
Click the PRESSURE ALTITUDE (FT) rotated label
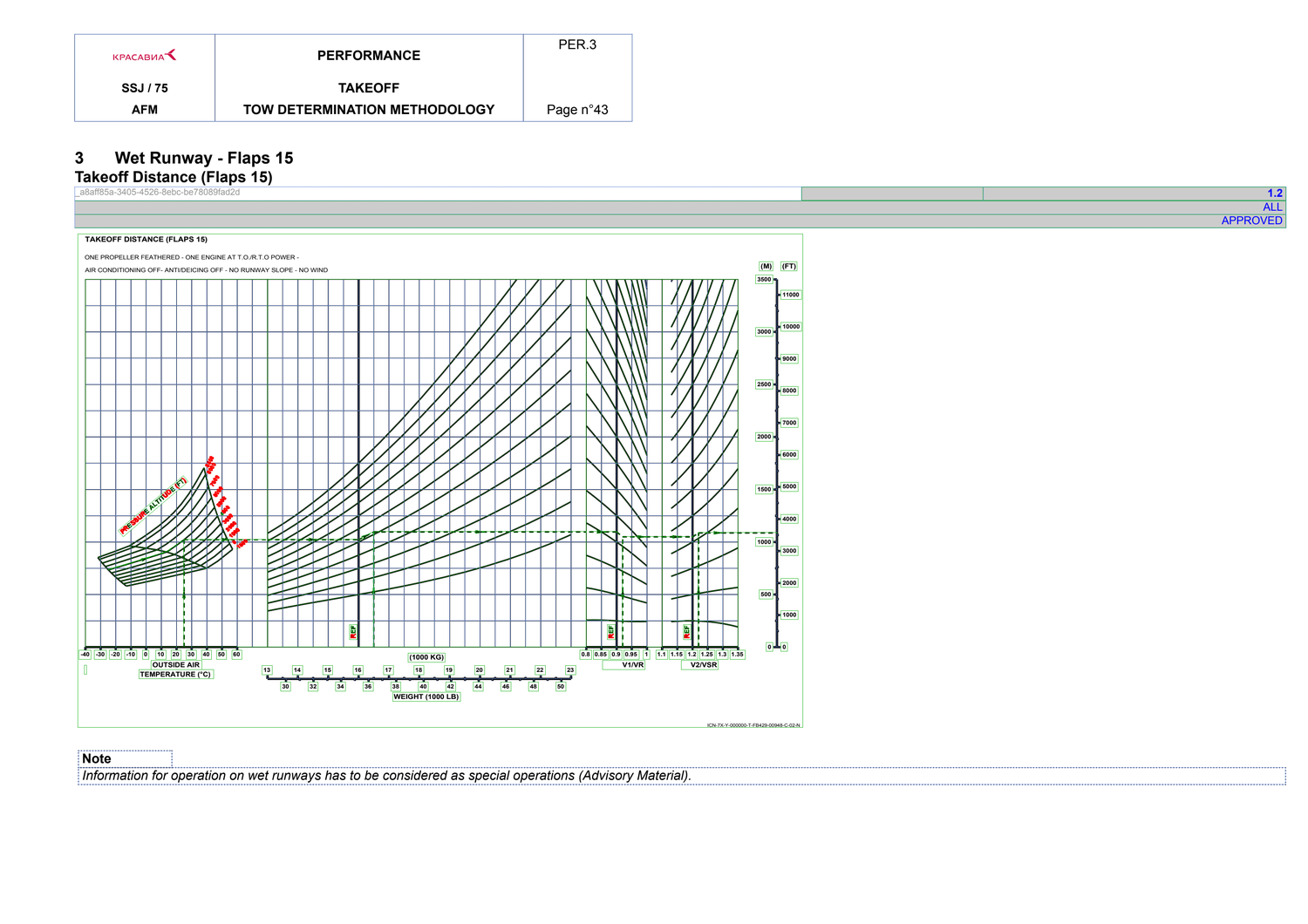click(153, 506)
